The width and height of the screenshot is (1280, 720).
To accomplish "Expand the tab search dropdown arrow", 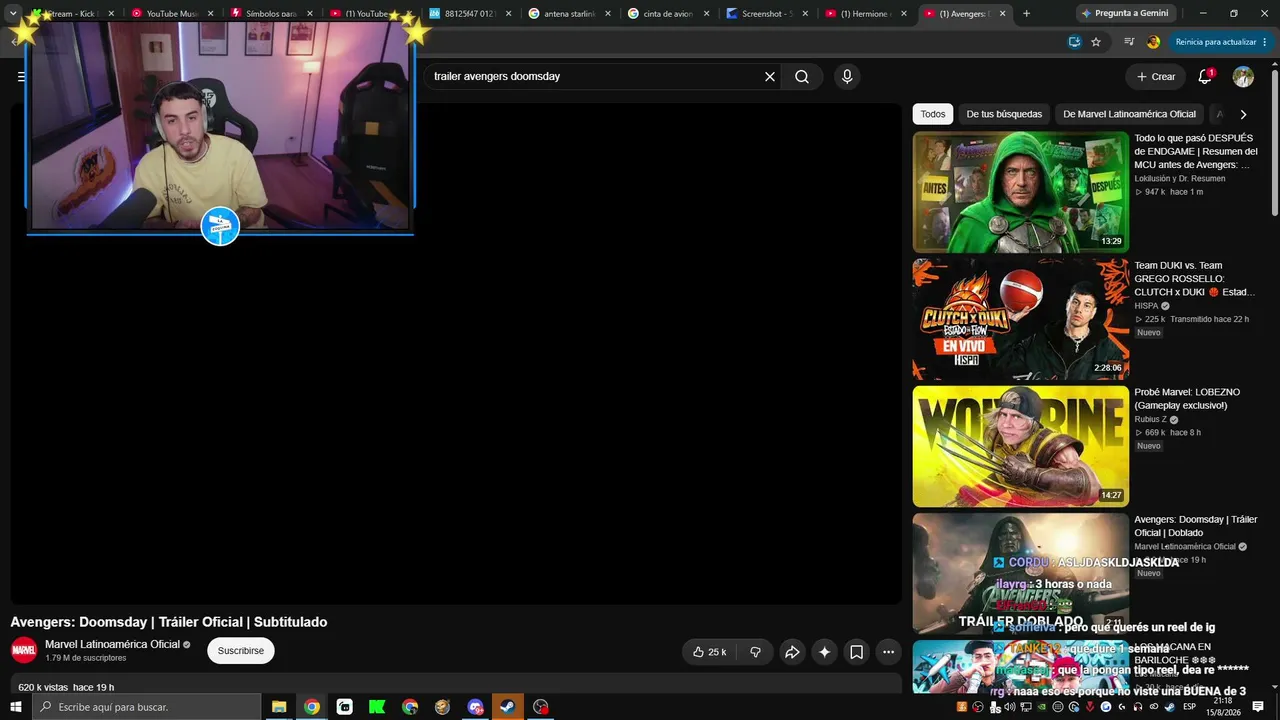I will (13, 14).
